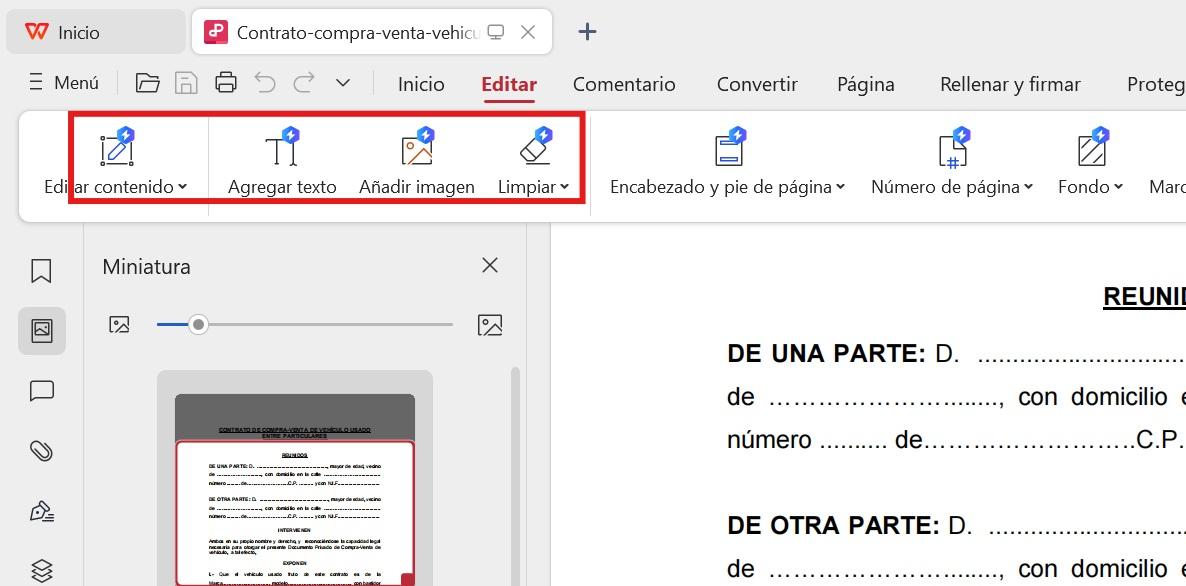Click the undo arrow icon
1186x586 pixels.
click(x=264, y=83)
